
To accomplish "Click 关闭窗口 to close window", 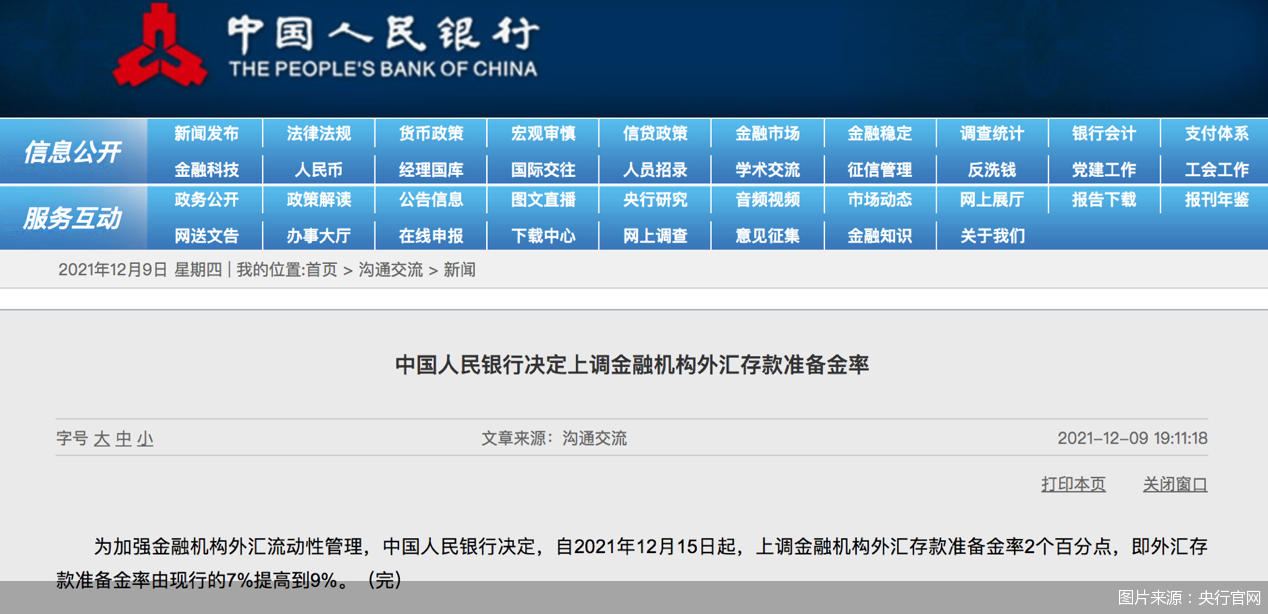I will [1175, 484].
